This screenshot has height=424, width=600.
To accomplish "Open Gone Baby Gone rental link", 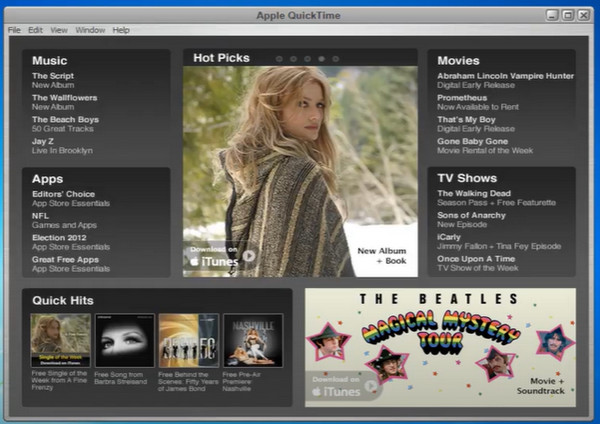I will 485,146.
